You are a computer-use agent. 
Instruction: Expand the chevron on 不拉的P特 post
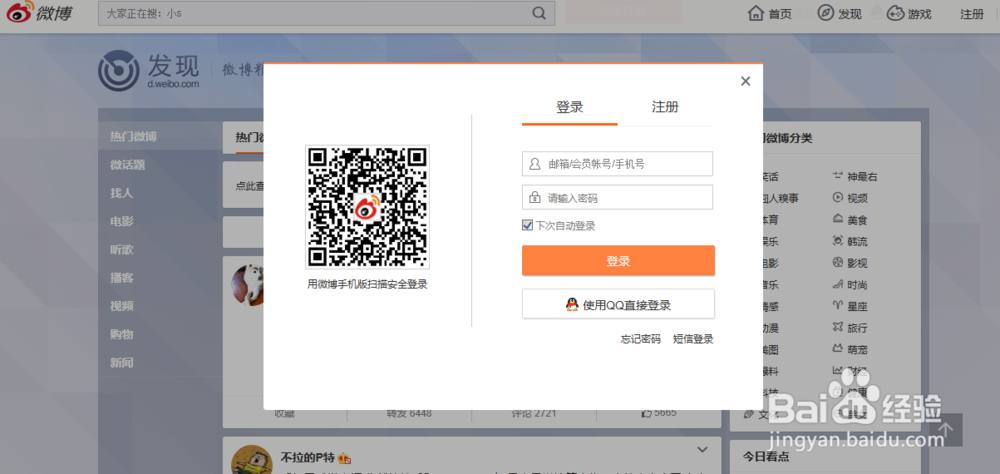point(702,450)
